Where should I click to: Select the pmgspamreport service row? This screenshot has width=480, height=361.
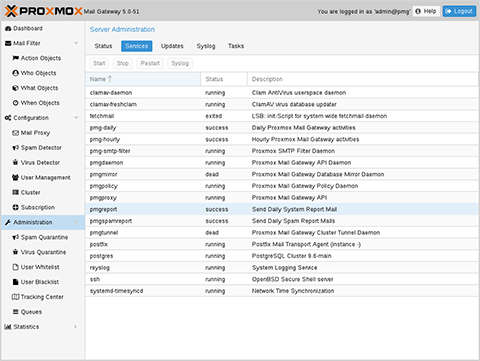(x=282, y=221)
